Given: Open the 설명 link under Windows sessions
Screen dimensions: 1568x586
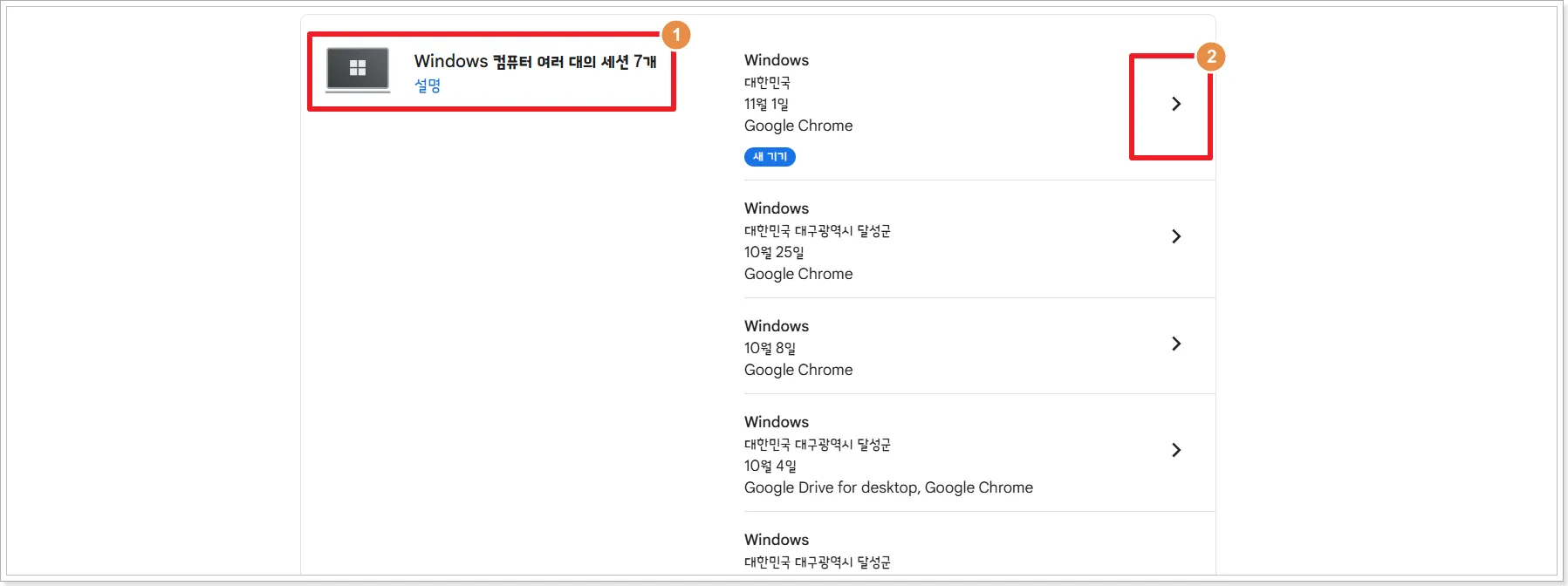Looking at the screenshot, I should coord(428,85).
